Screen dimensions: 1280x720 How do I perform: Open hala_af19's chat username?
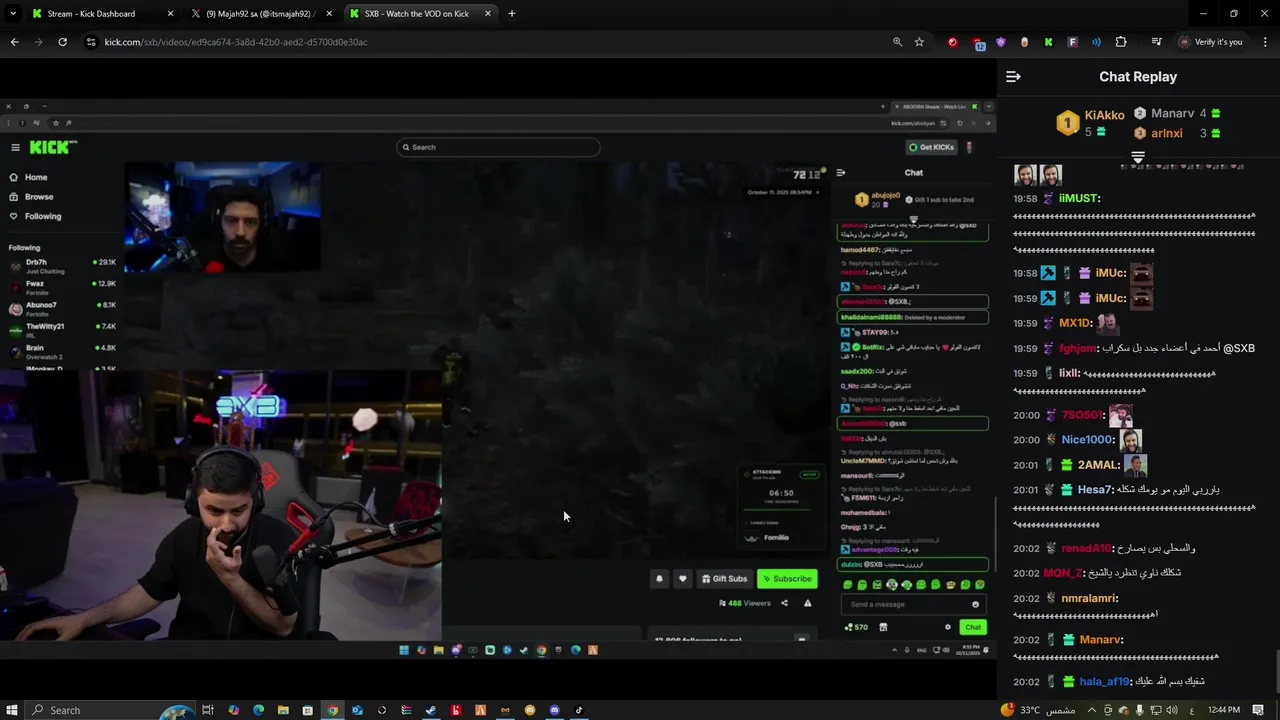[1105, 682]
